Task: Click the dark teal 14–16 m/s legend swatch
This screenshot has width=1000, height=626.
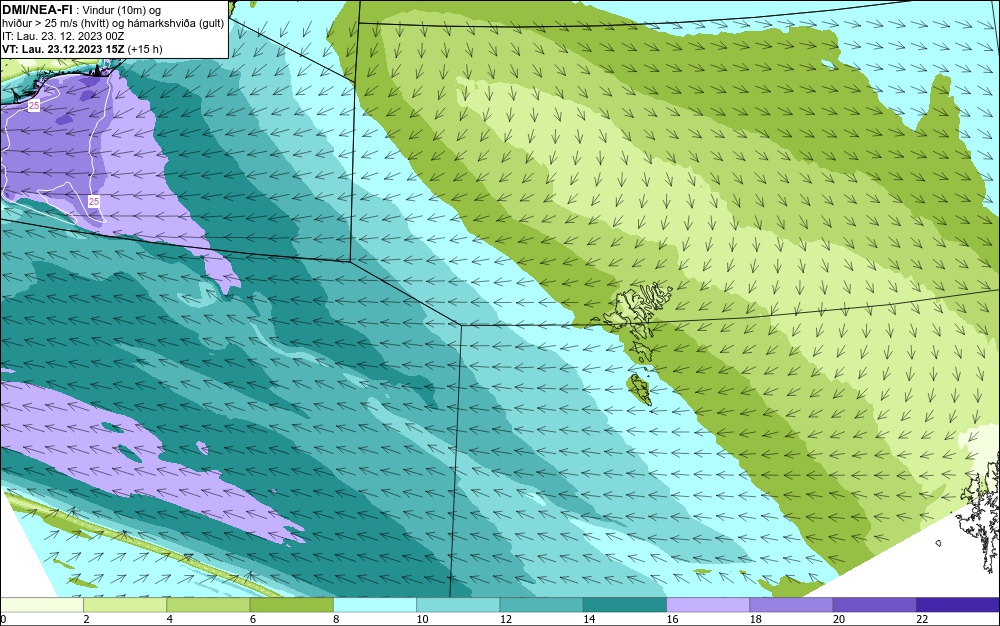Action: (625, 605)
